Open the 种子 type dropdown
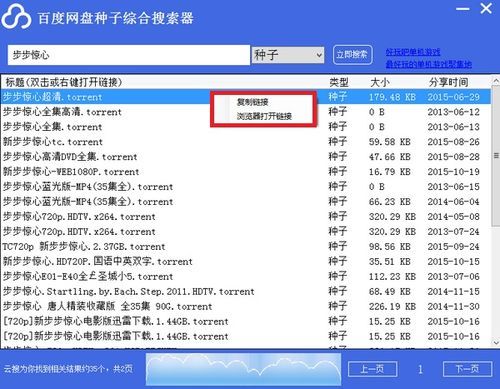Image resolution: width=500 pixels, height=389 pixels. tap(288, 55)
